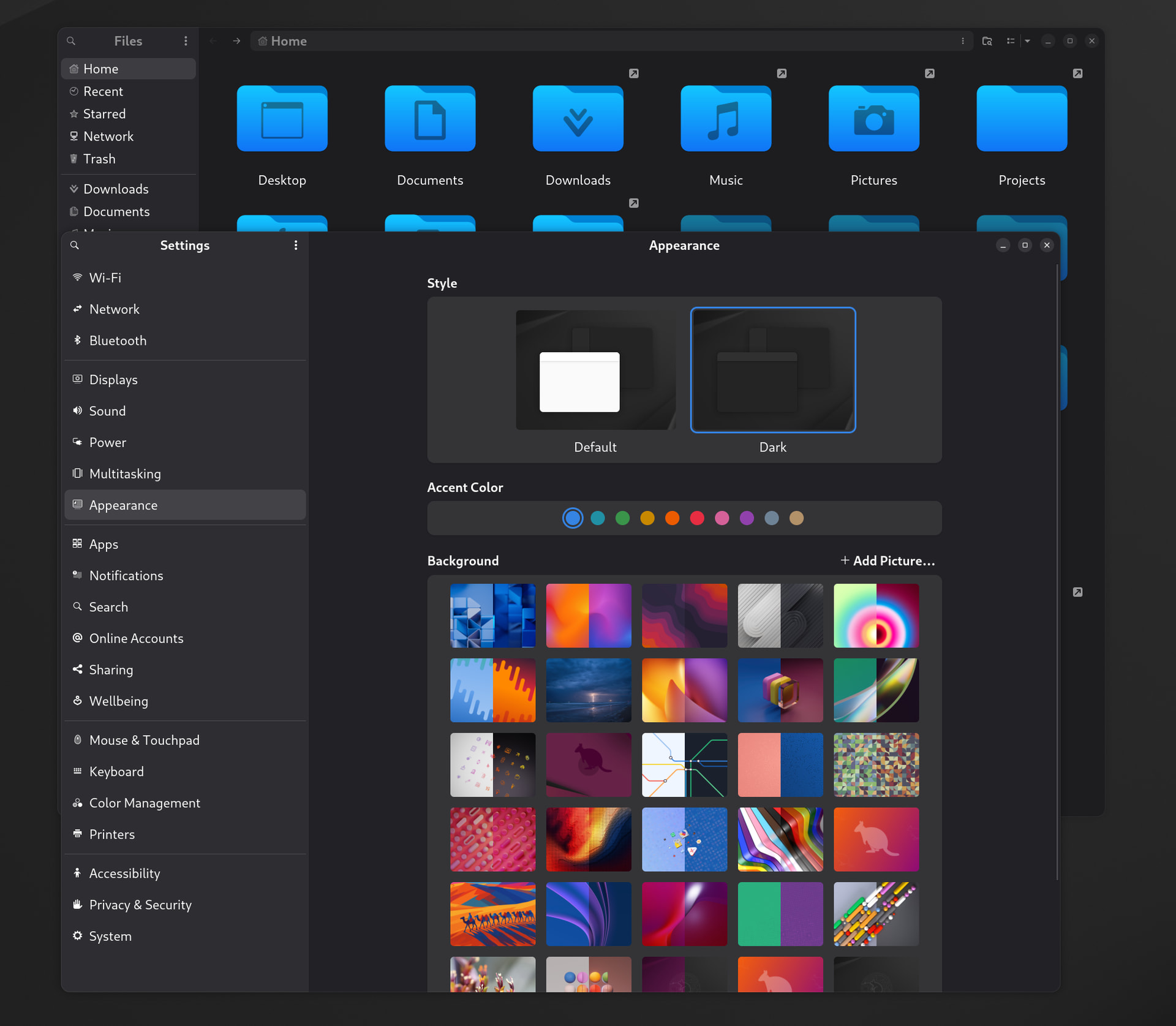Expand the view options dropdown arrow in Files

1028,41
